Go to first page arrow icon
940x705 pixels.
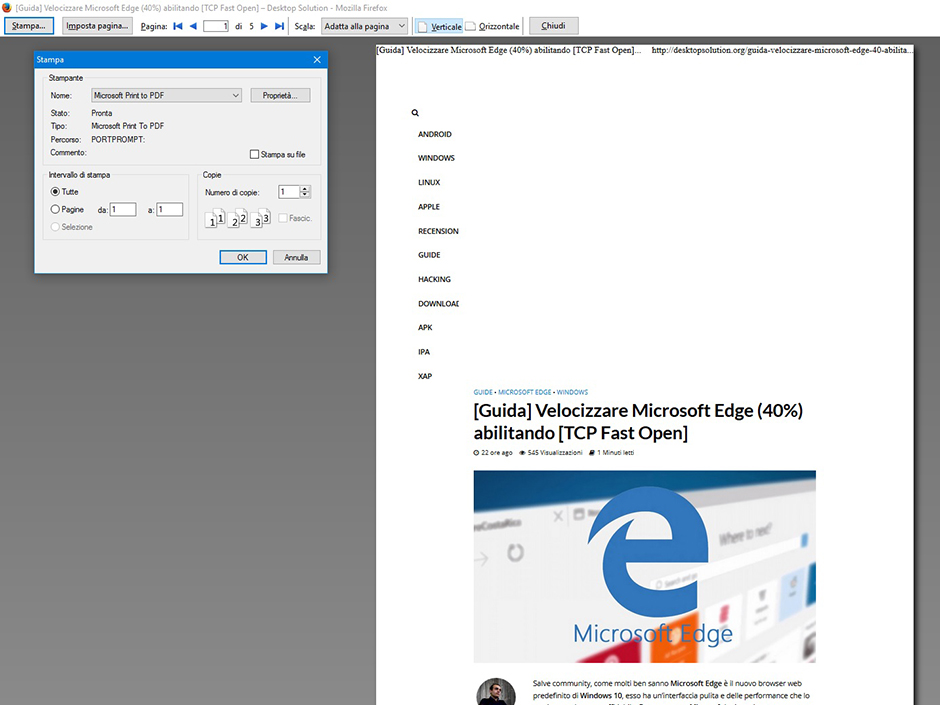point(177,26)
